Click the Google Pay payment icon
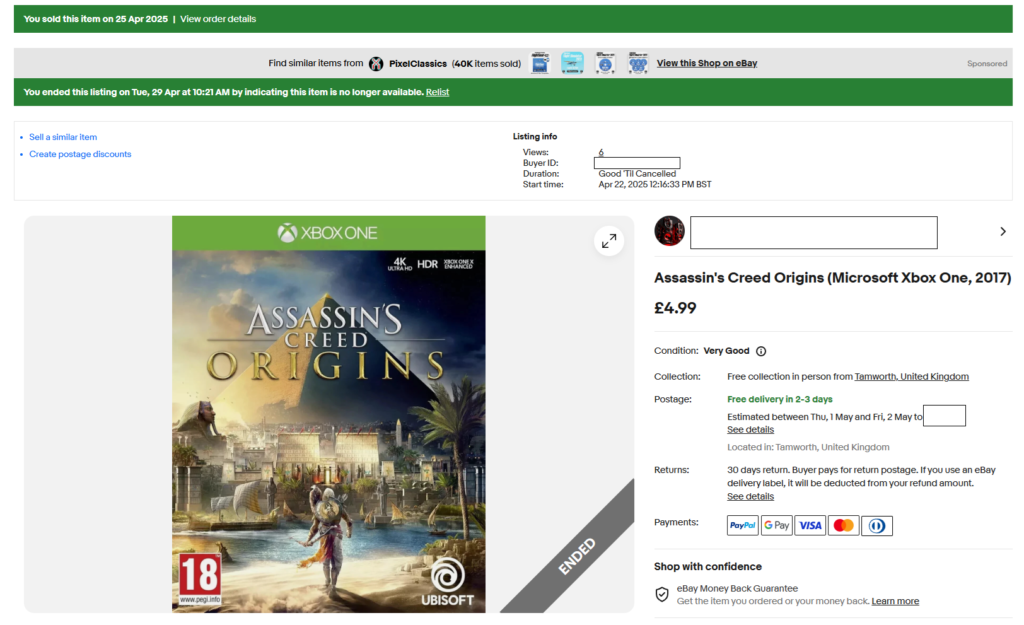 [x=776, y=526]
